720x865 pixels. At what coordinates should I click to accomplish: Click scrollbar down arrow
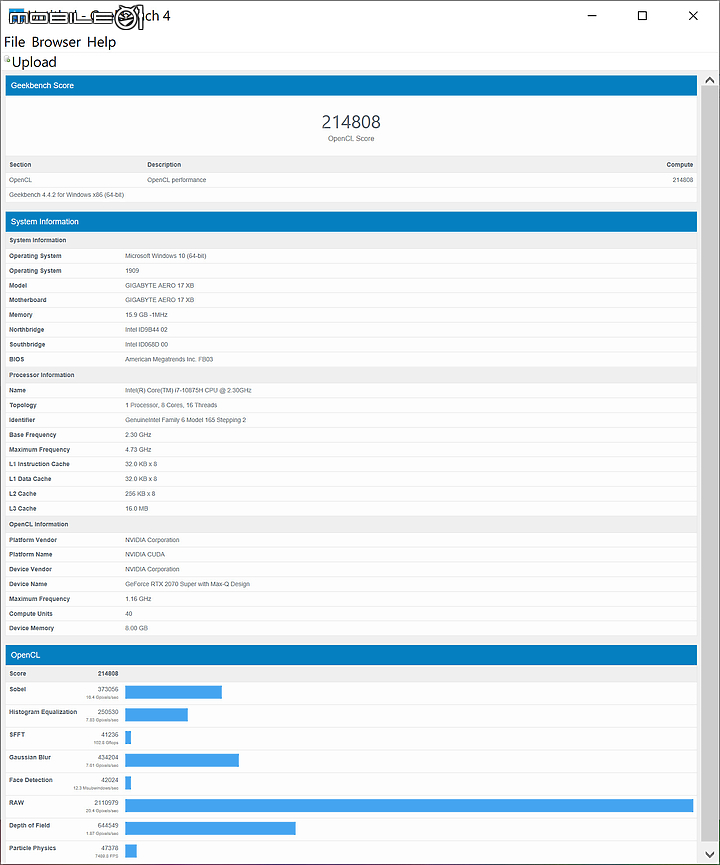click(710, 853)
